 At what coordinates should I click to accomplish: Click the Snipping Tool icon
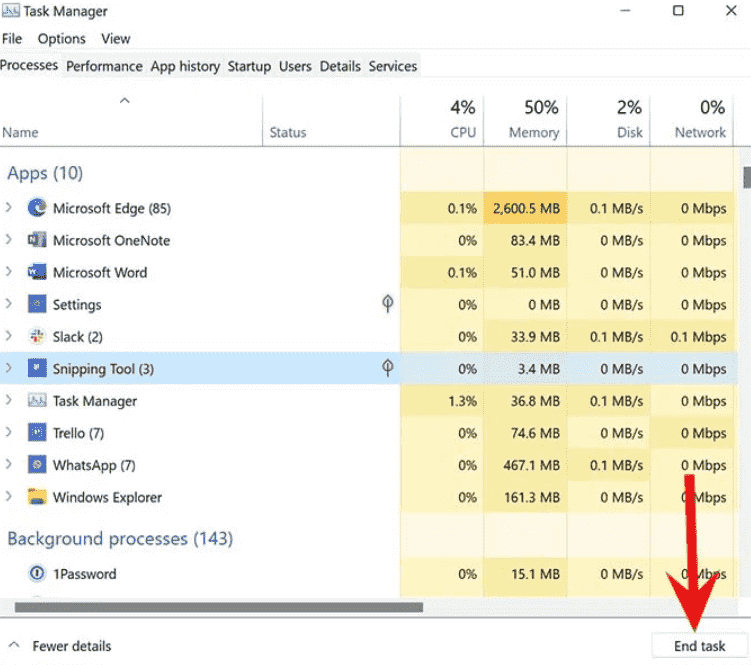click(x=37, y=368)
